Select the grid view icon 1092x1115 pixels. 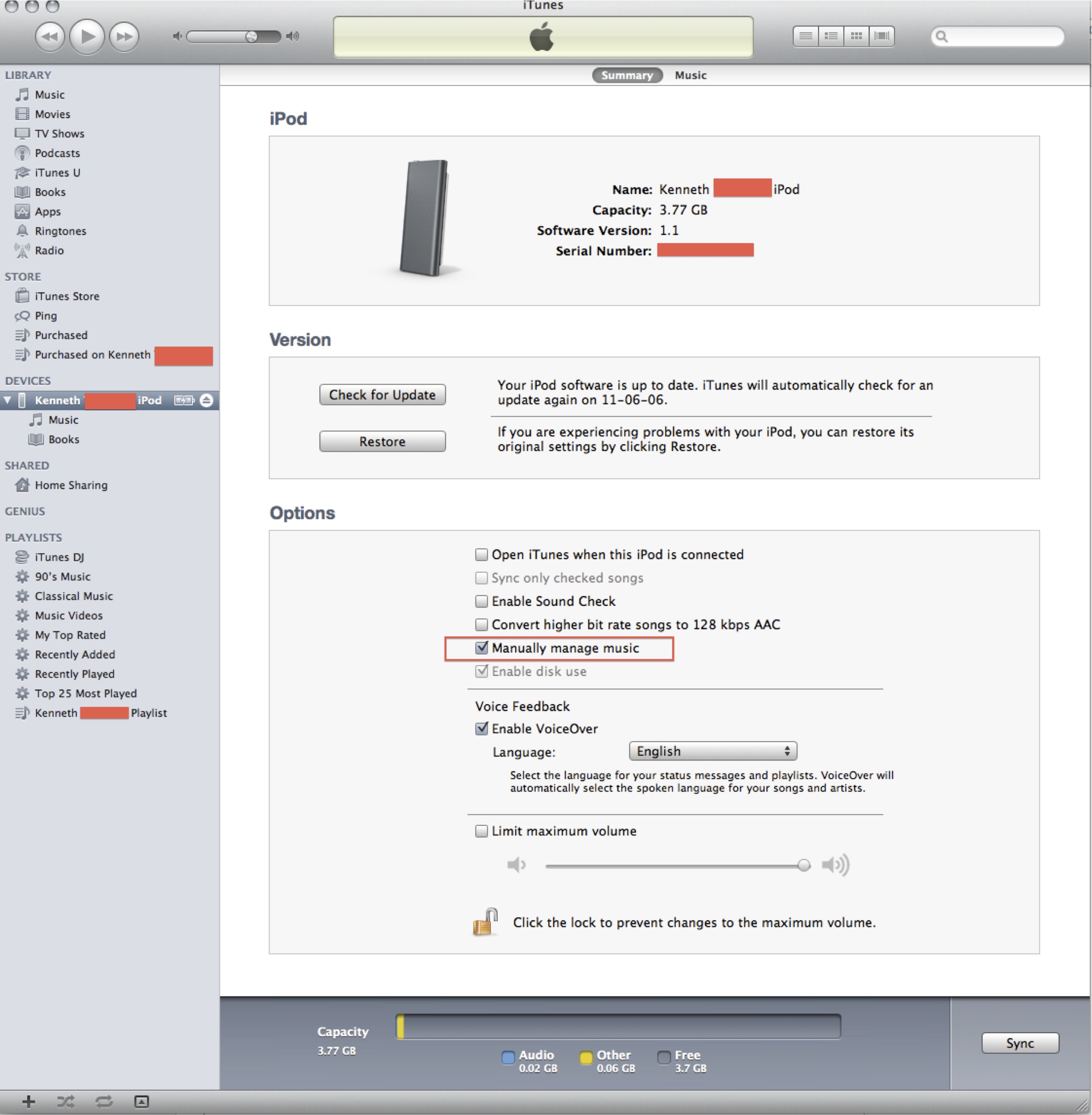856,36
